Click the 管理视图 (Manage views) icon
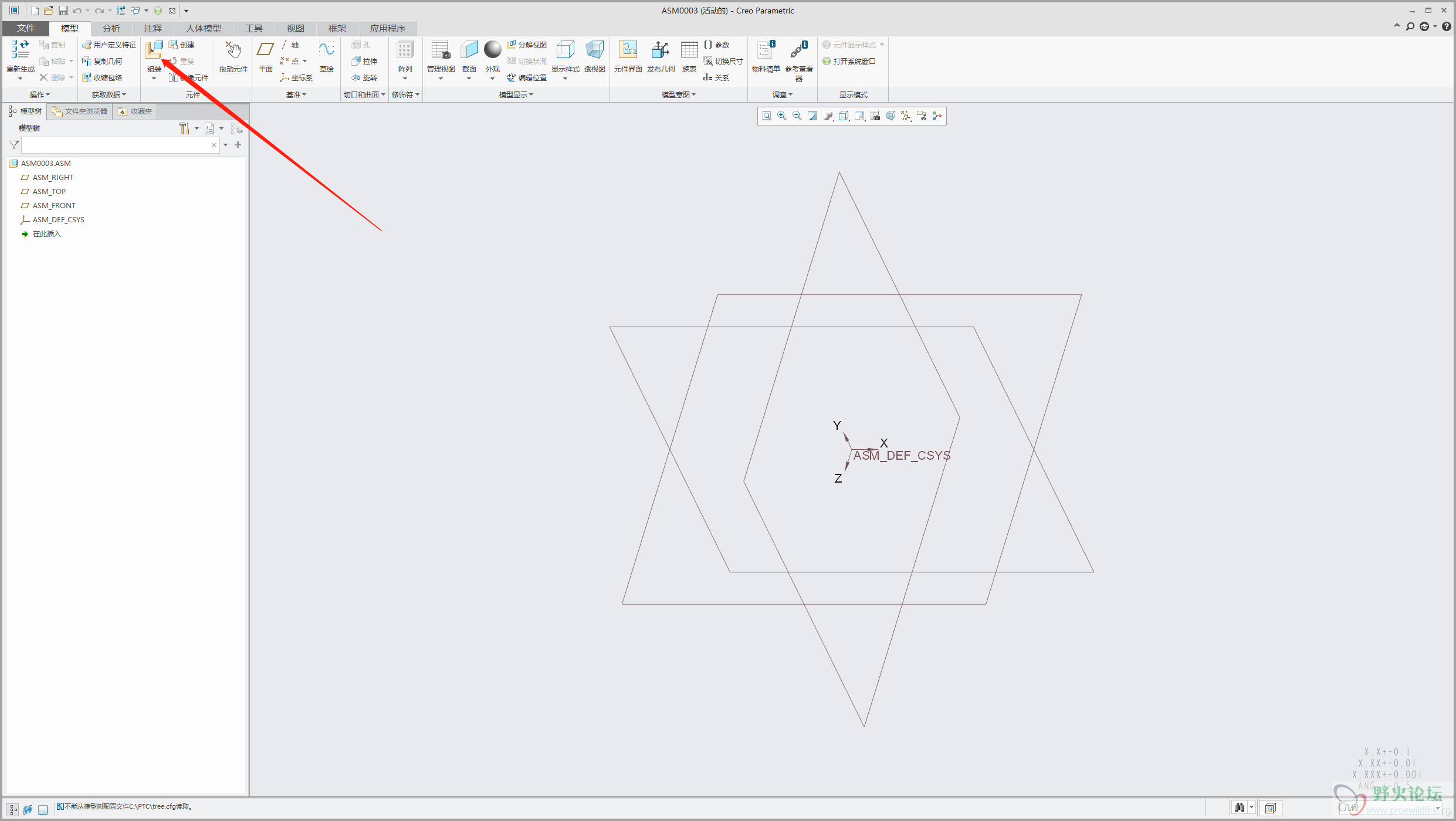 pos(441,50)
